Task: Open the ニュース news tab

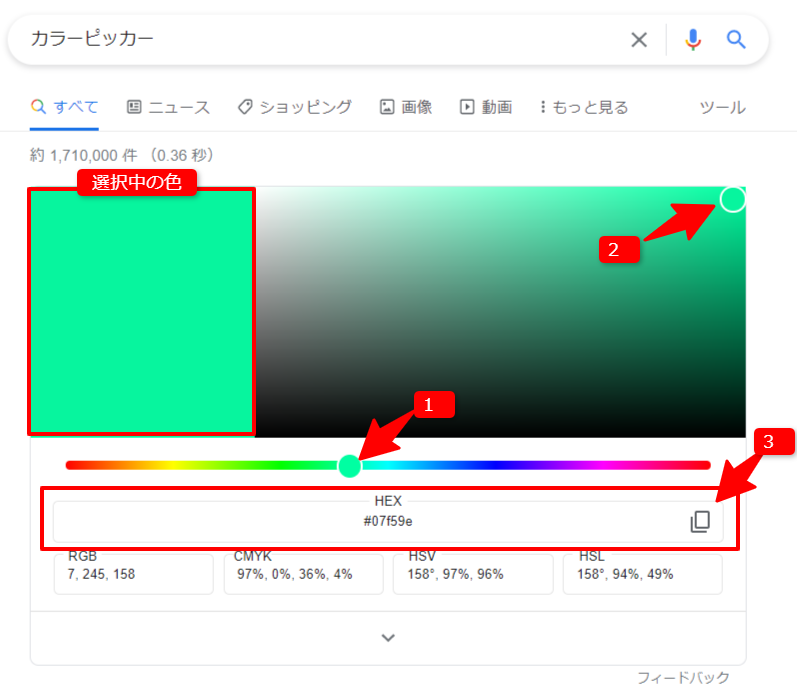Action: [168, 107]
